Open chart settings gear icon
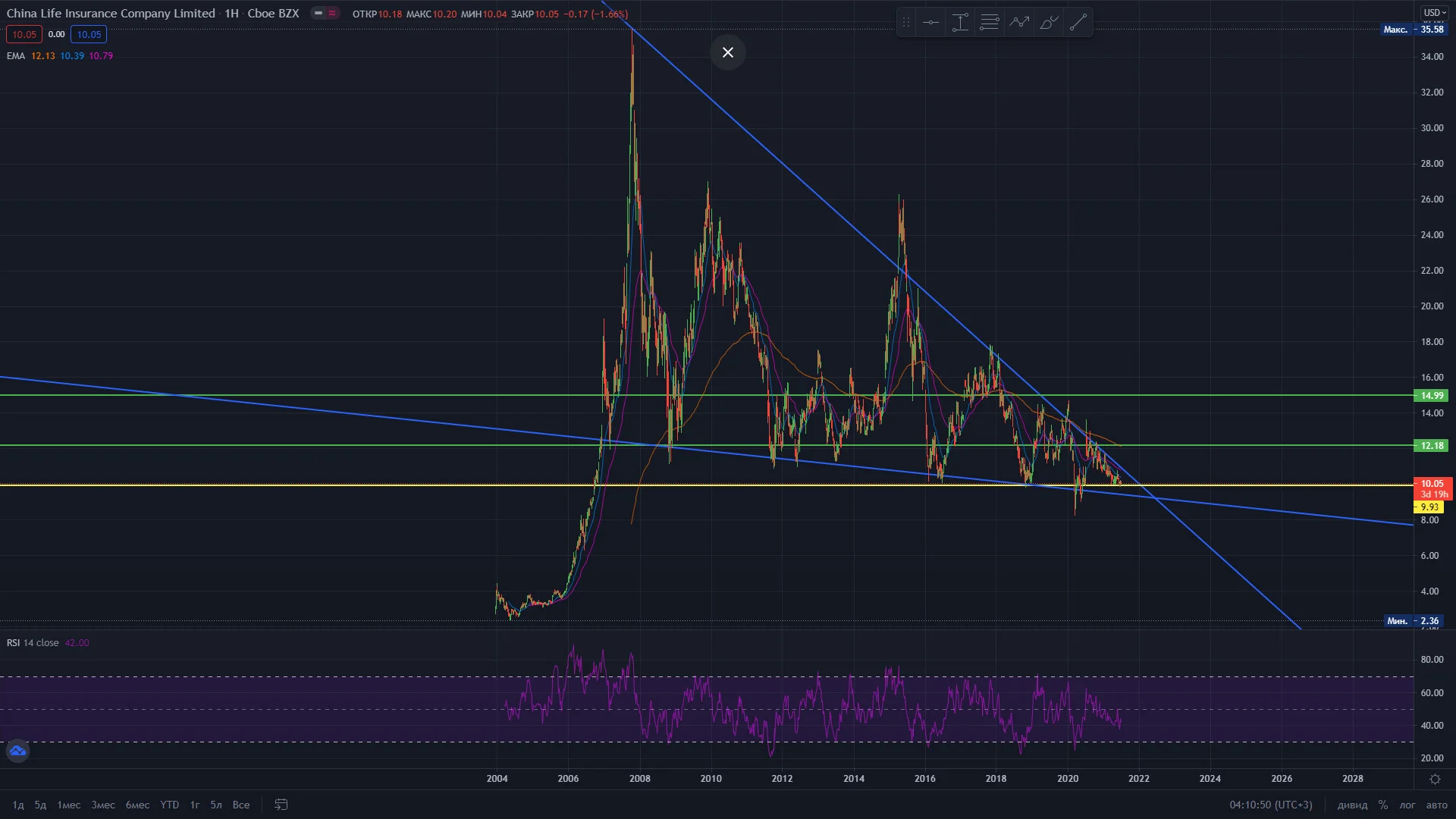Screen dimensions: 1456x819 (1435, 779)
